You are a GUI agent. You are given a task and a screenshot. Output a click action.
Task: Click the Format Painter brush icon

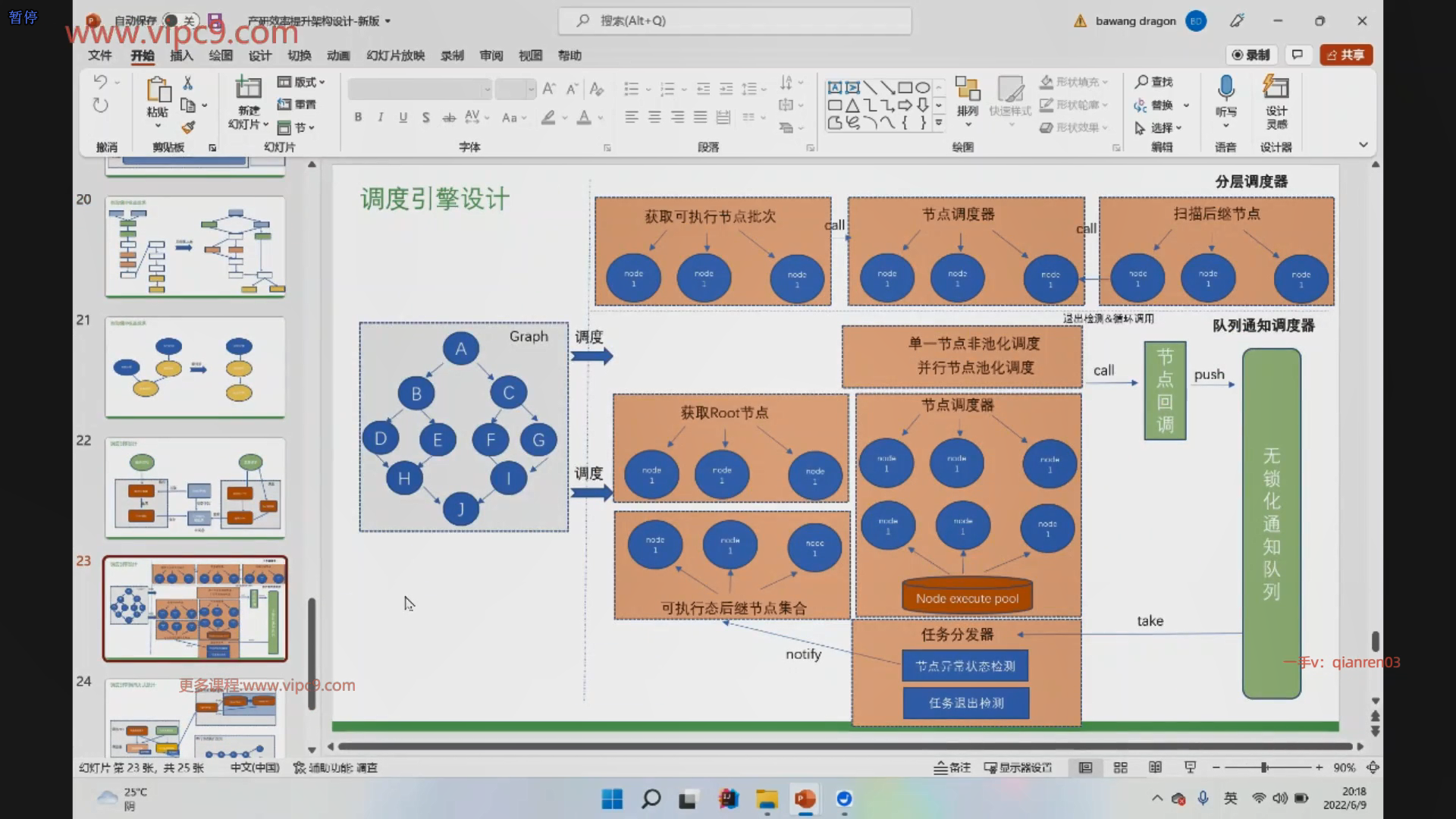point(188,127)
